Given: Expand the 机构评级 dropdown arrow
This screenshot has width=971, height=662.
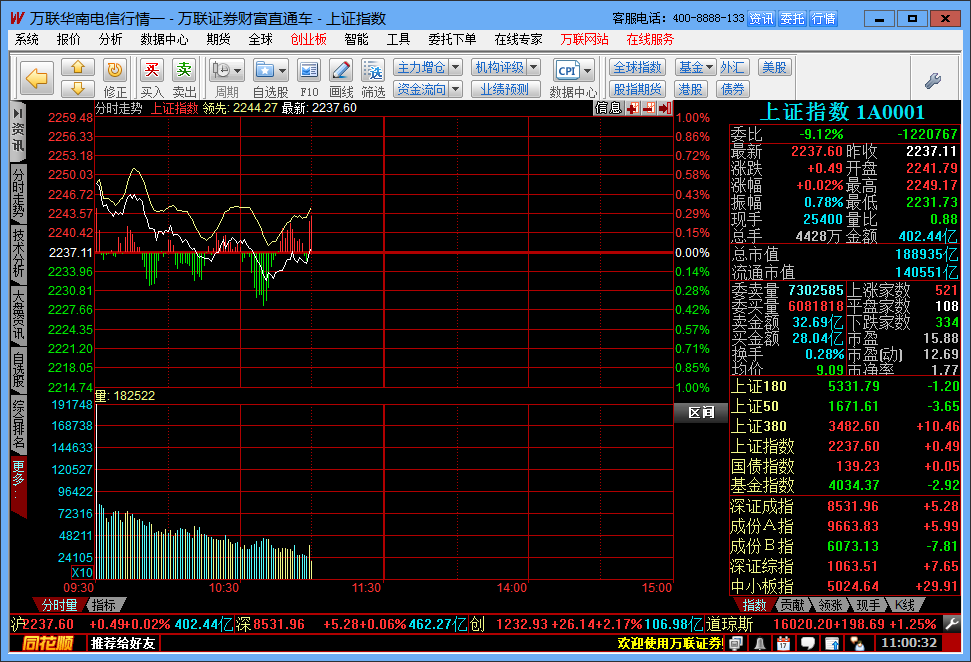Looking at the screenshot, I should pos(534,67).
